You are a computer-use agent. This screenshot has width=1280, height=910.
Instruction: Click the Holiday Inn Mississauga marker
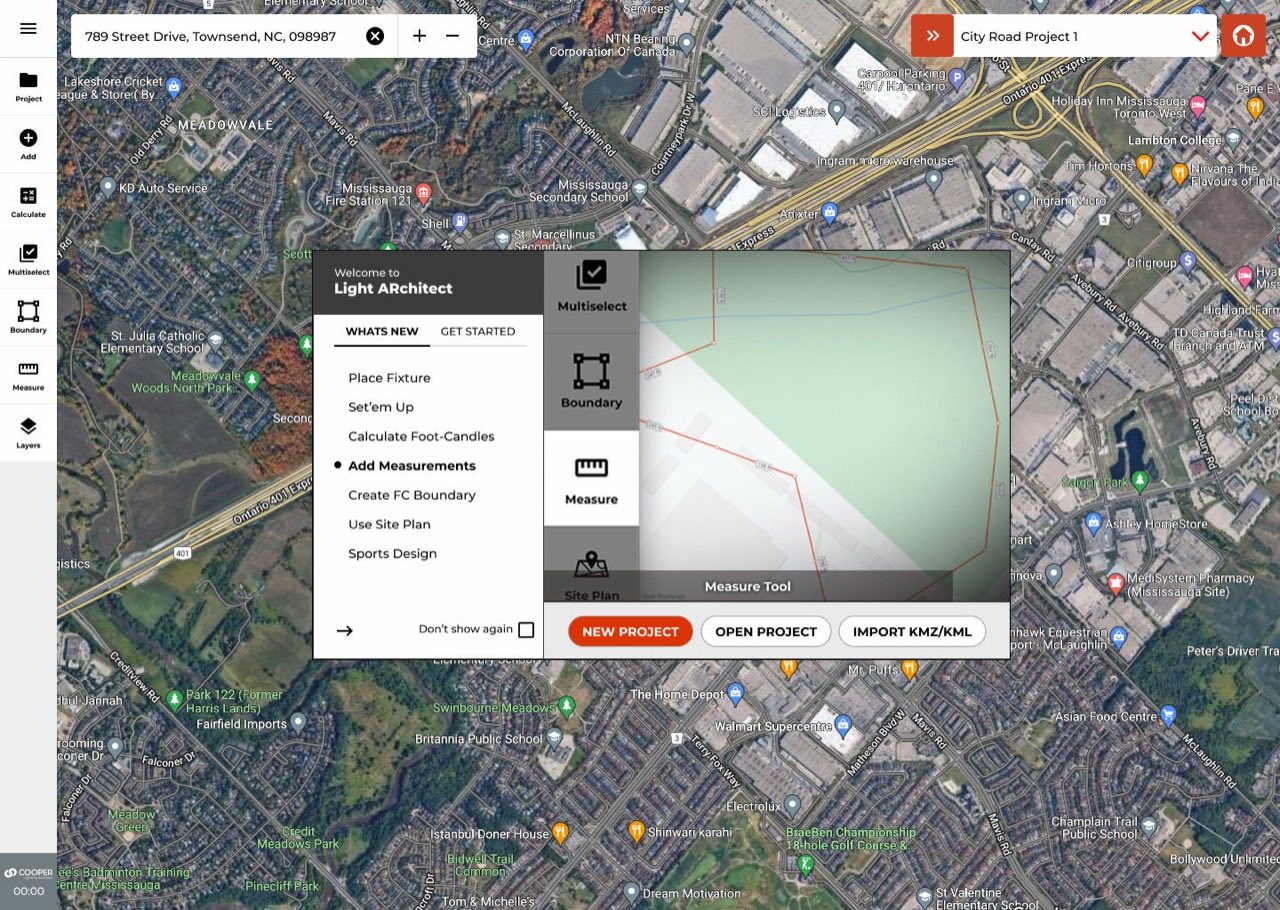[x=1198, y=106]
